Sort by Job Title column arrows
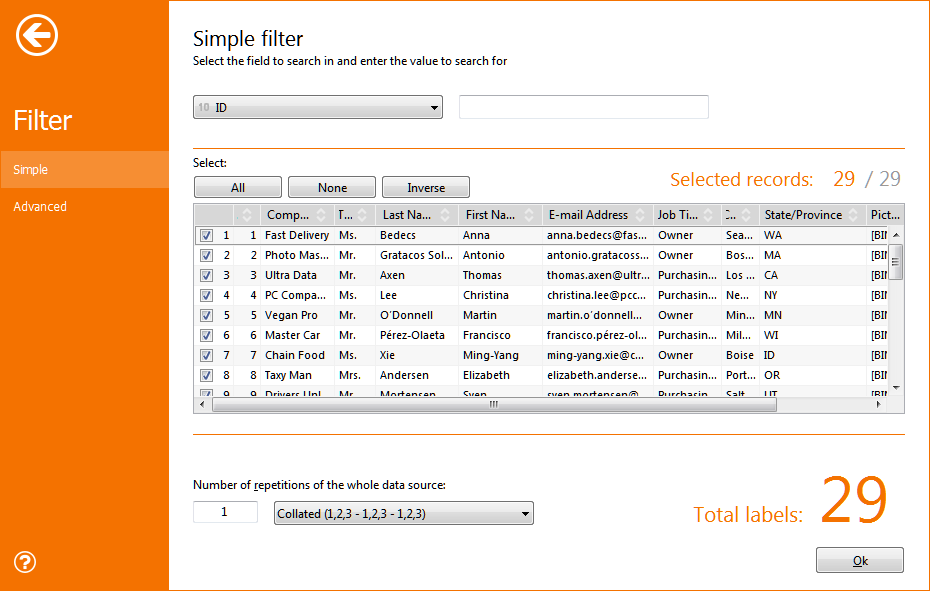The width and height of the screenshot is (930, 591). pyautogui.click(x=709, y=215)
